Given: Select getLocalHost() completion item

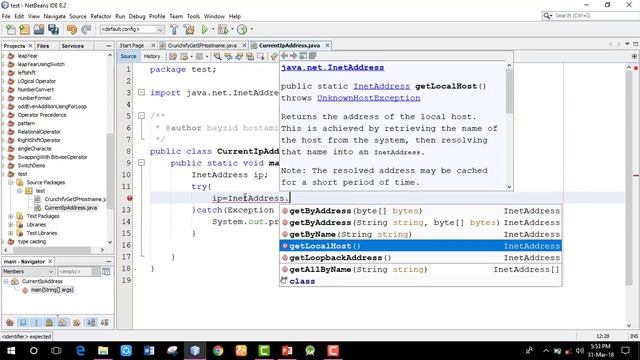Looking at the screenshot, I should pyautogui.click(x=420, y=246).
